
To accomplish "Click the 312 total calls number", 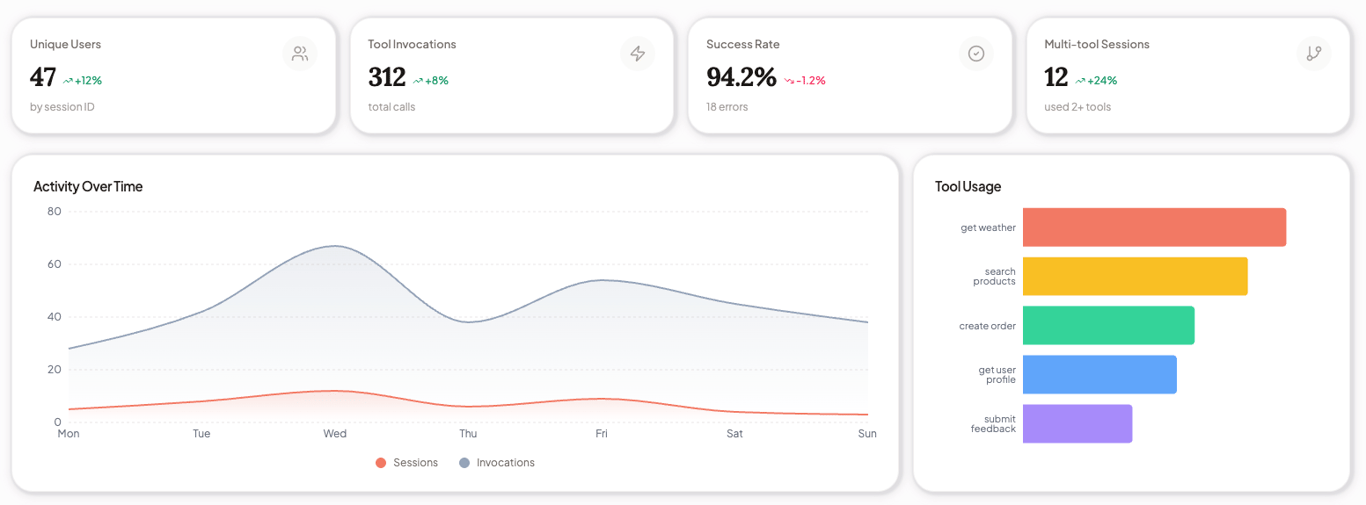I will coord(387,77).
